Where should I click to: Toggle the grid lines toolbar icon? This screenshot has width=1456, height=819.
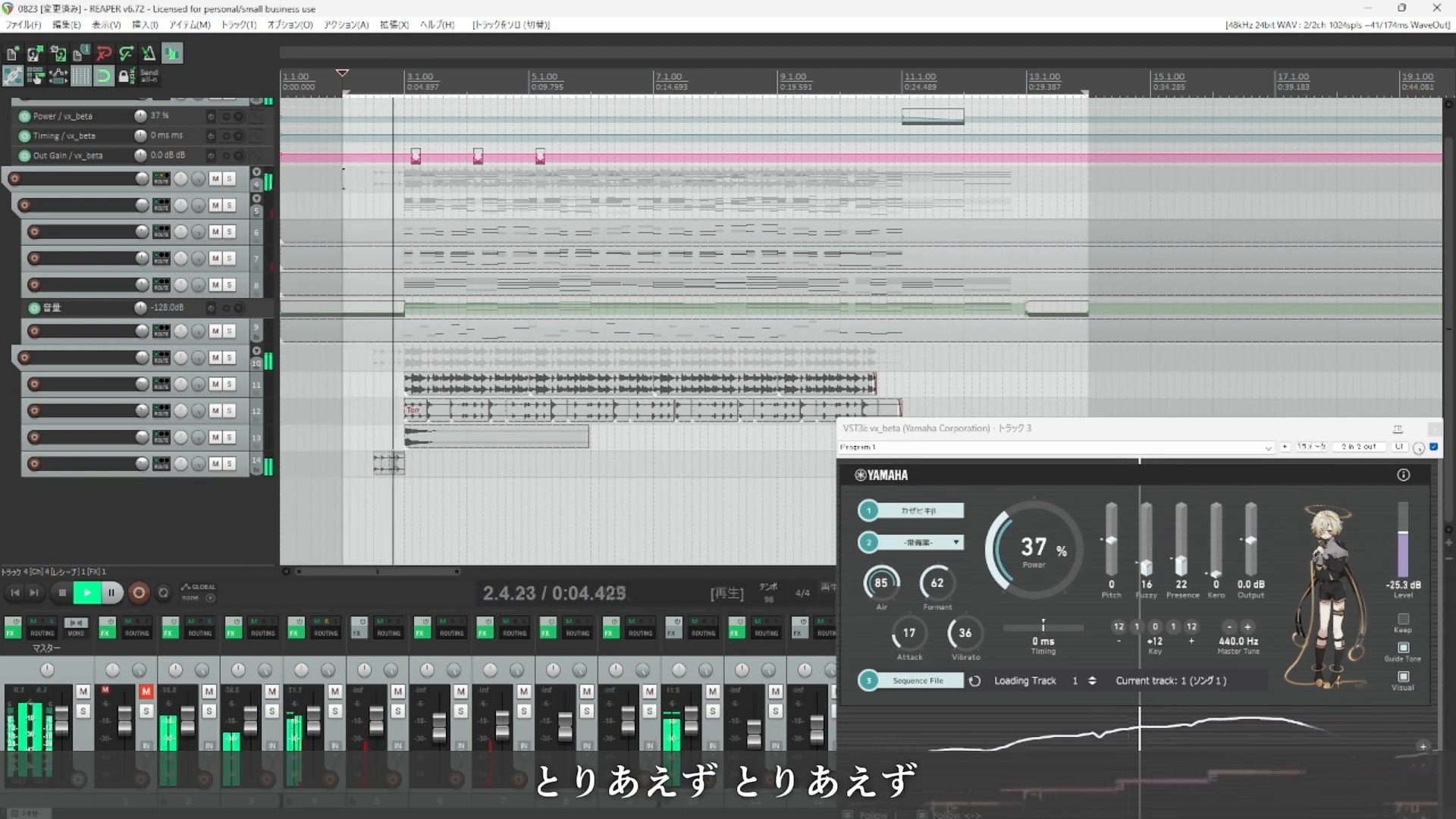[81, 75]
